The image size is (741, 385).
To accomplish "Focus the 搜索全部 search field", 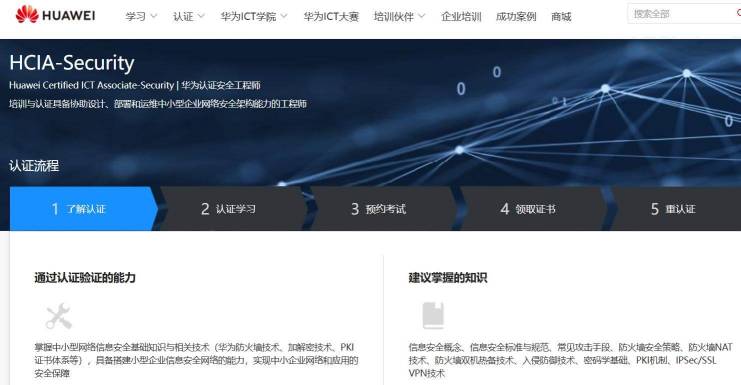I will click(x=684, y=14).
